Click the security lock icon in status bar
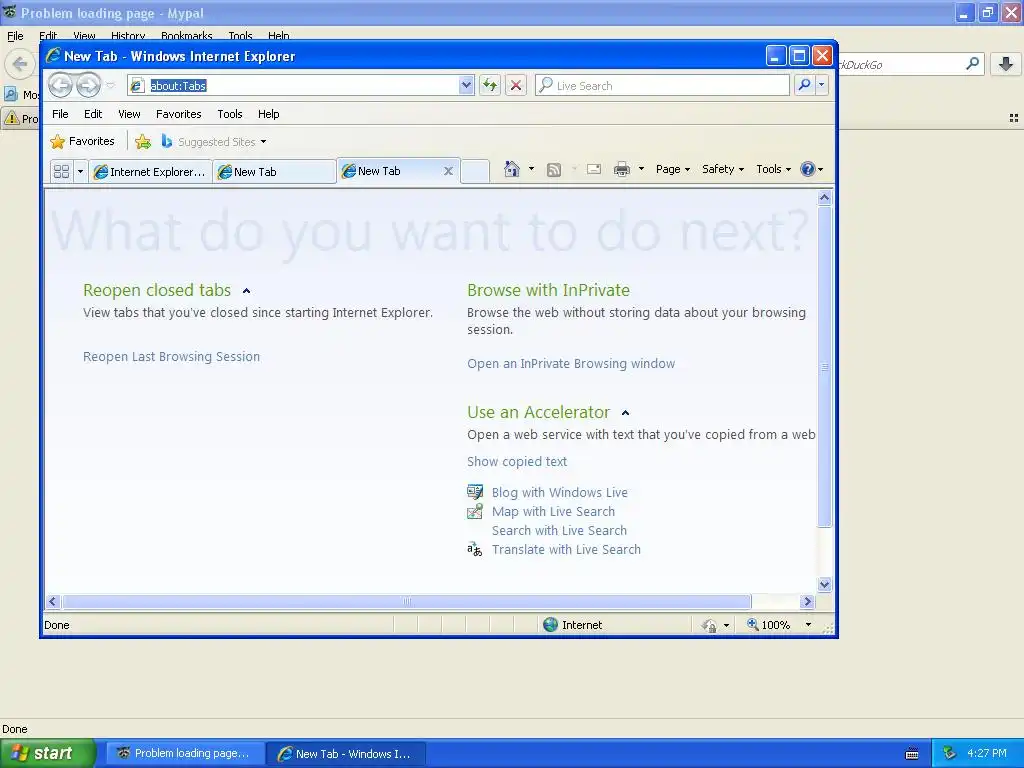 (709, 626)
